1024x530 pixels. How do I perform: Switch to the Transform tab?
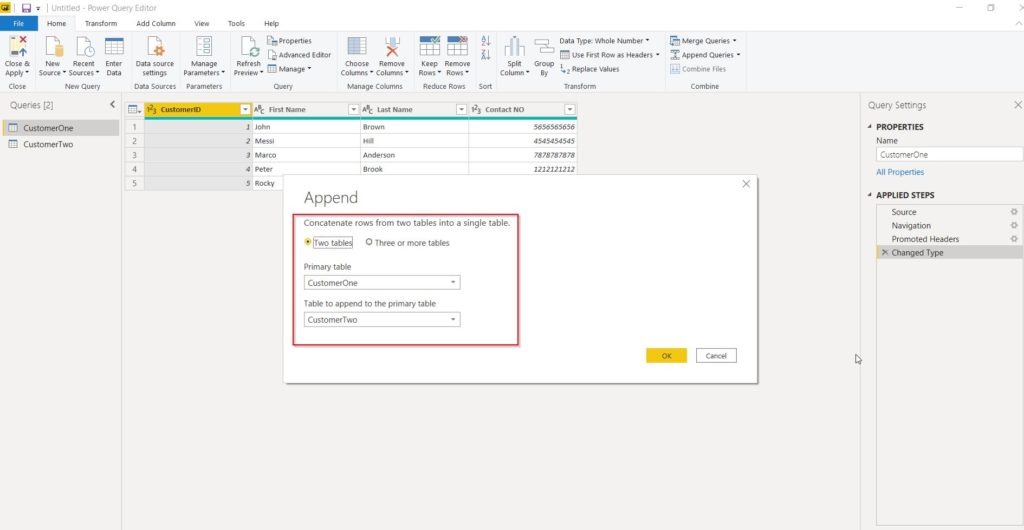click(x=101, y=23)
